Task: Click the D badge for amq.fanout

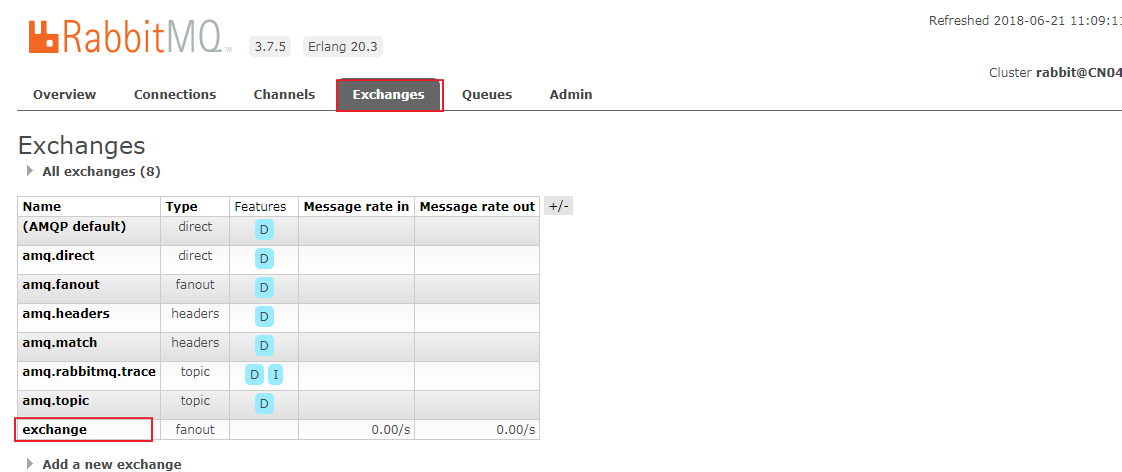Action: pyautogui.click(x=264, y=288)
